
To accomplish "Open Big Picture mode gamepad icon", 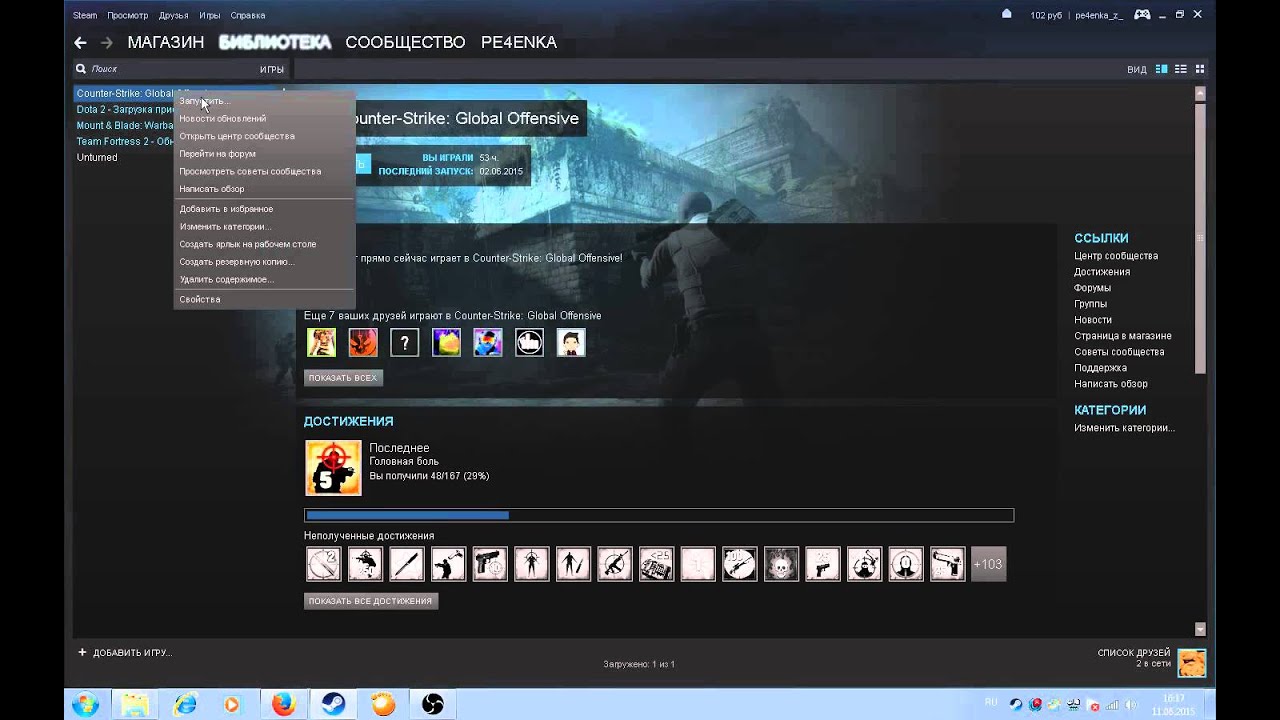I will pyautogui.click(x=1143, y=15).
